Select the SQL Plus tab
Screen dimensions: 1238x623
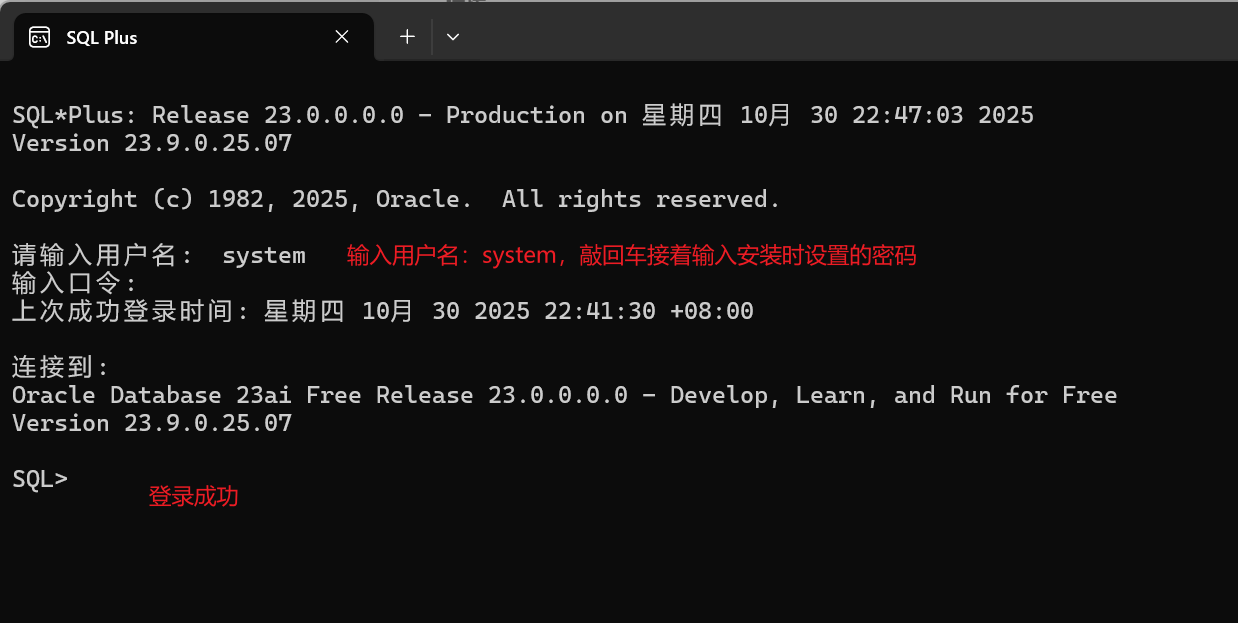click(193, 37)
